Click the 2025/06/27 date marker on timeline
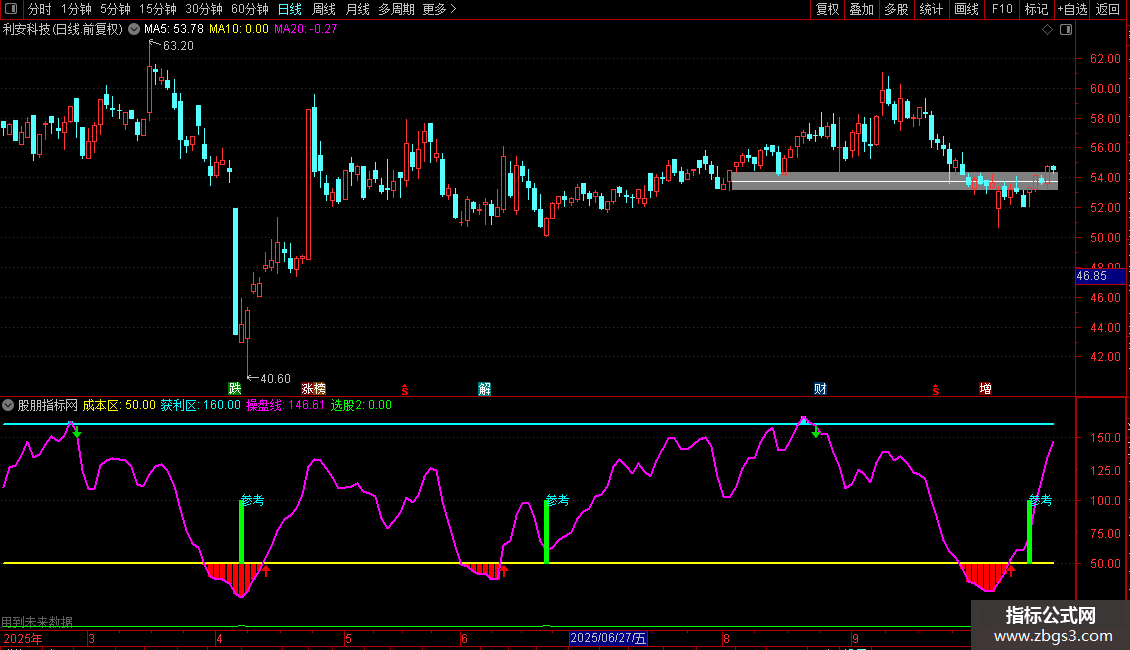The width and height of the screenshot is (1130, 650). (x=608, y=638)
